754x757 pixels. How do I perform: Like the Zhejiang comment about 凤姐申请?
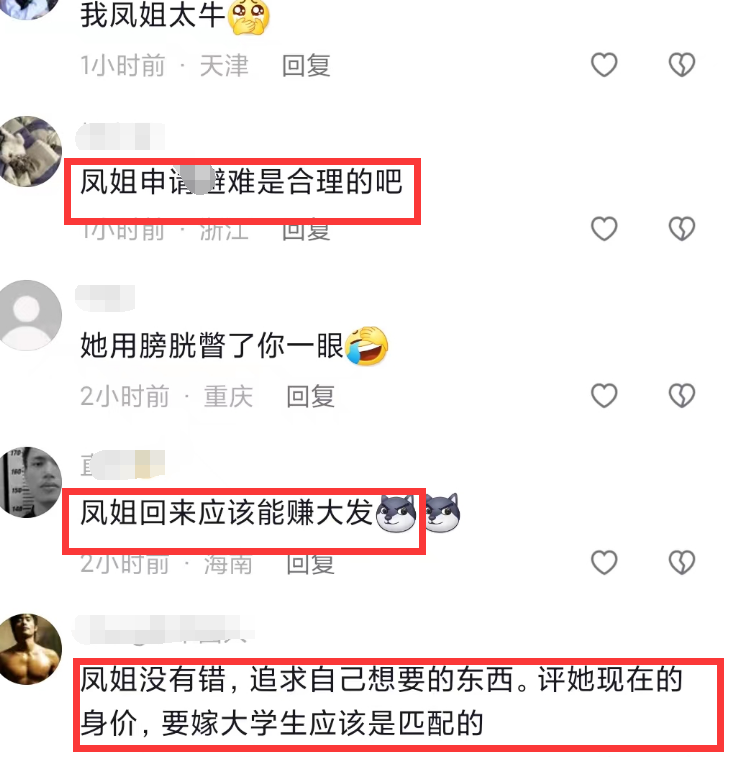point(604,228)
